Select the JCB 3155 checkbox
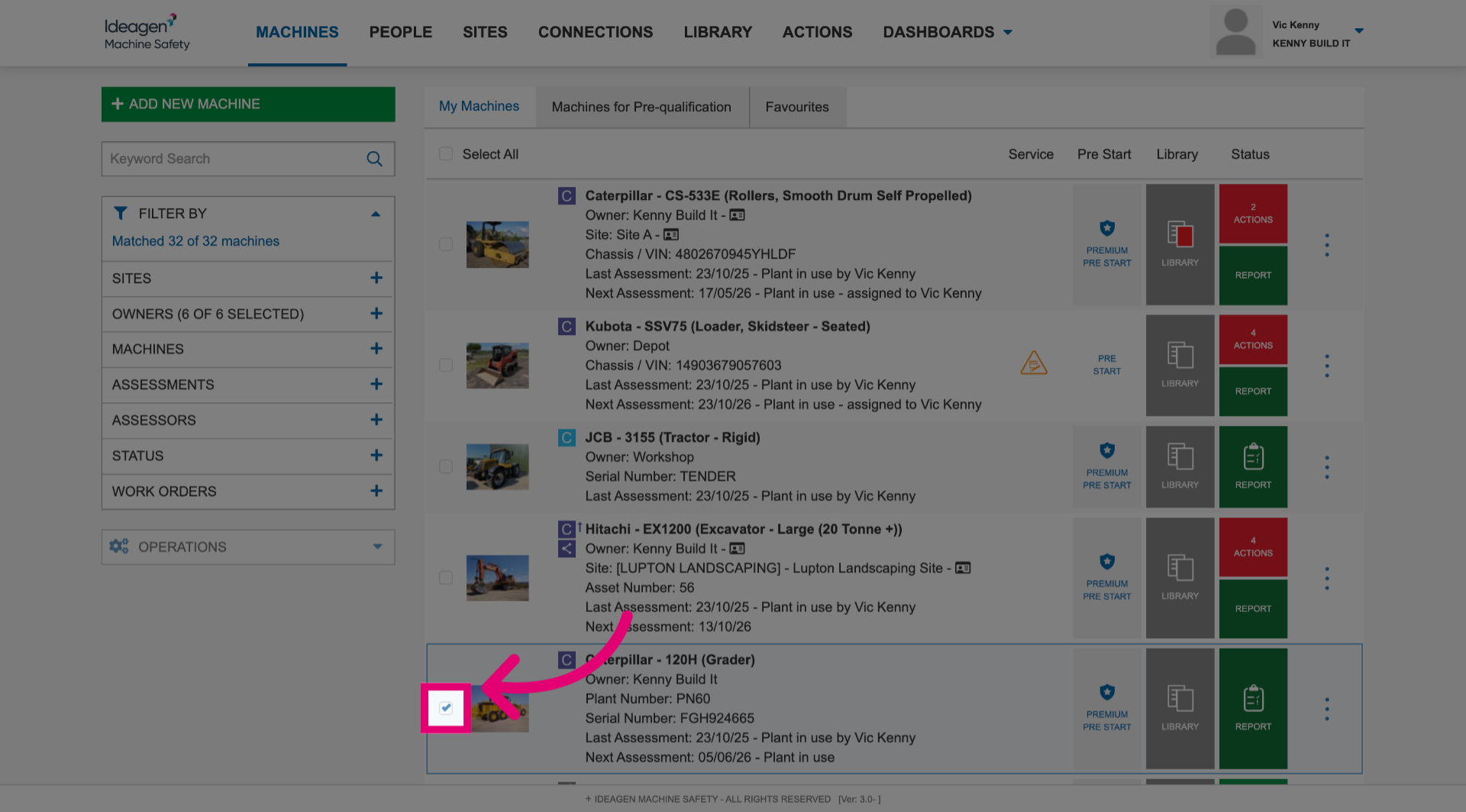 446,466
